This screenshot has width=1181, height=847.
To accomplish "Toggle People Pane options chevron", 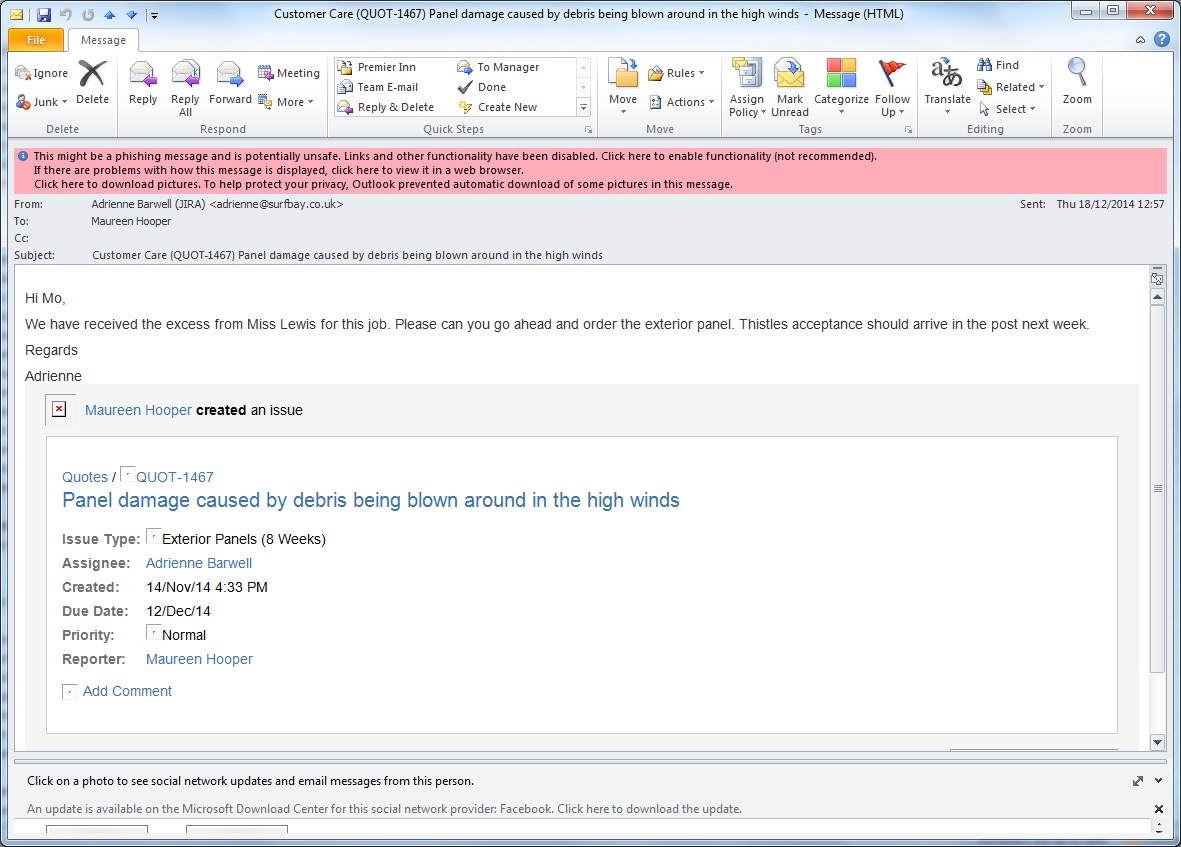I will click(1158, 781).
